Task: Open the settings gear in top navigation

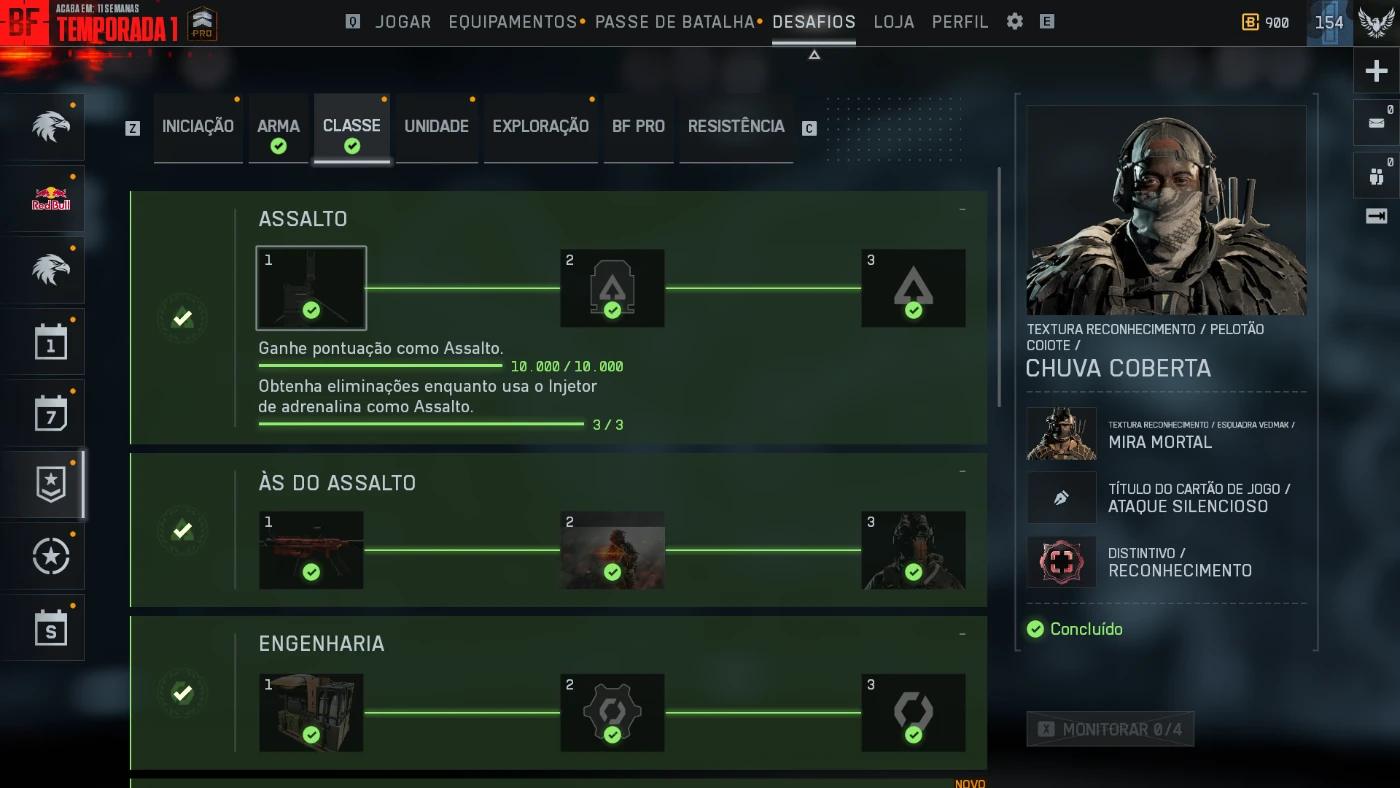Action: point(1015,21)
